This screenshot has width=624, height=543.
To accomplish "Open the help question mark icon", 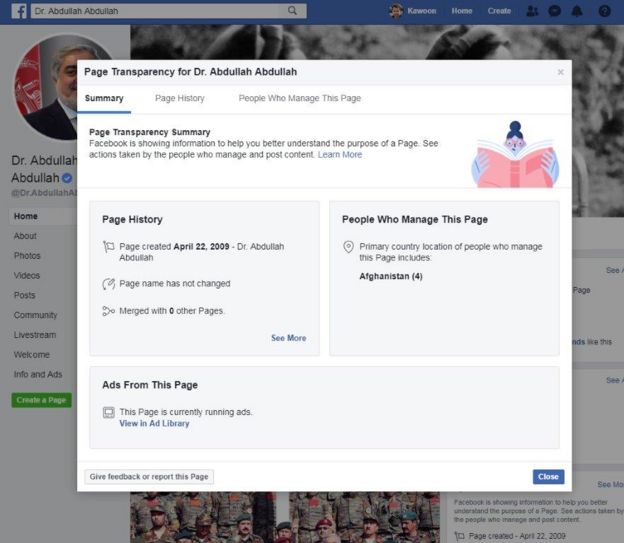I will [x=604, y=11].
